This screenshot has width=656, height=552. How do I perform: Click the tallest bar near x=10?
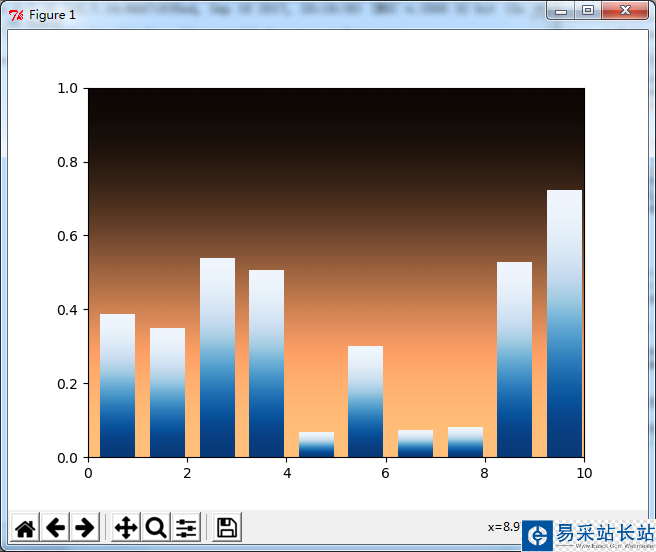click(x=564, y=323)
